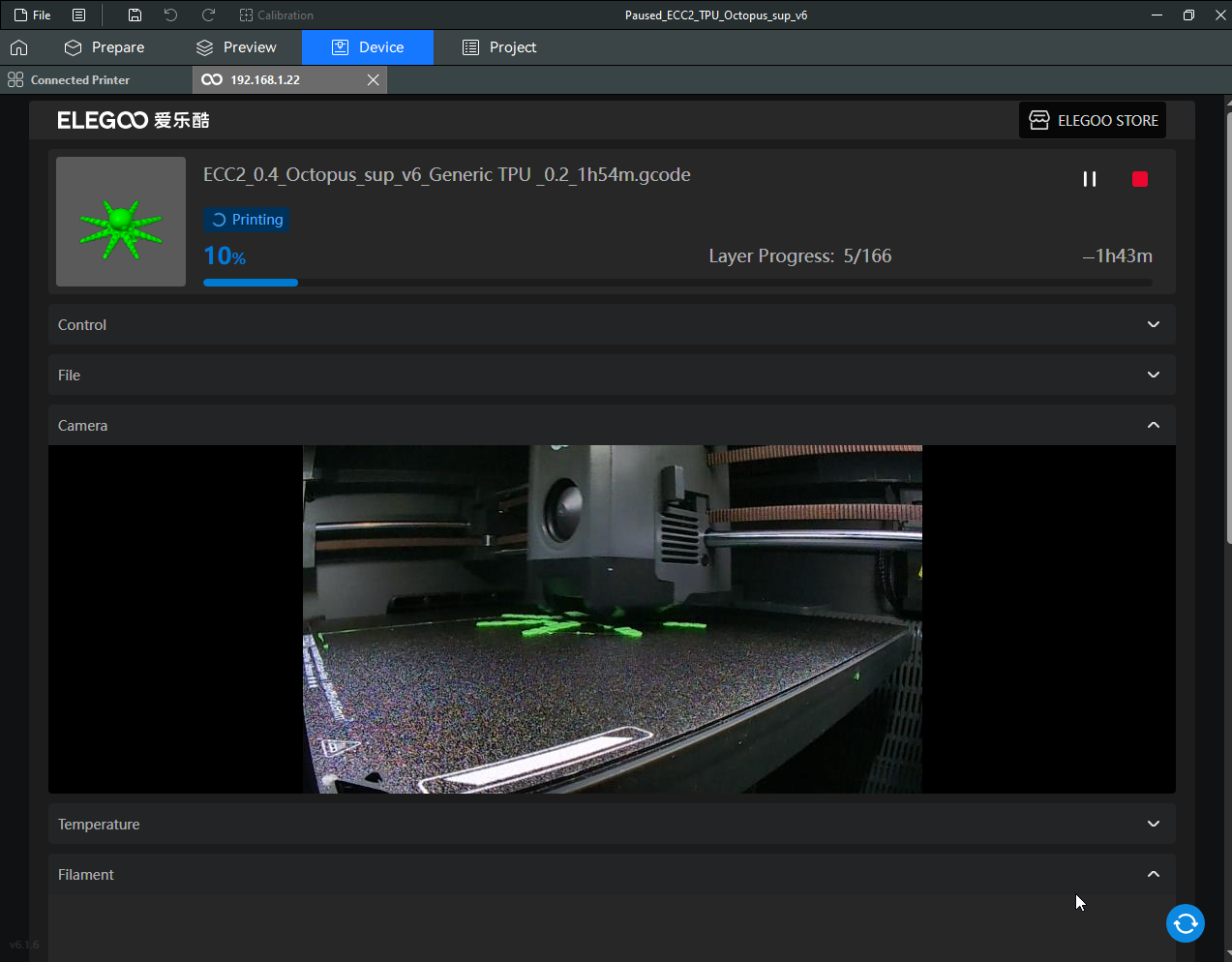
Task: Switch to the Preview tab
Action: click(236, 47)
